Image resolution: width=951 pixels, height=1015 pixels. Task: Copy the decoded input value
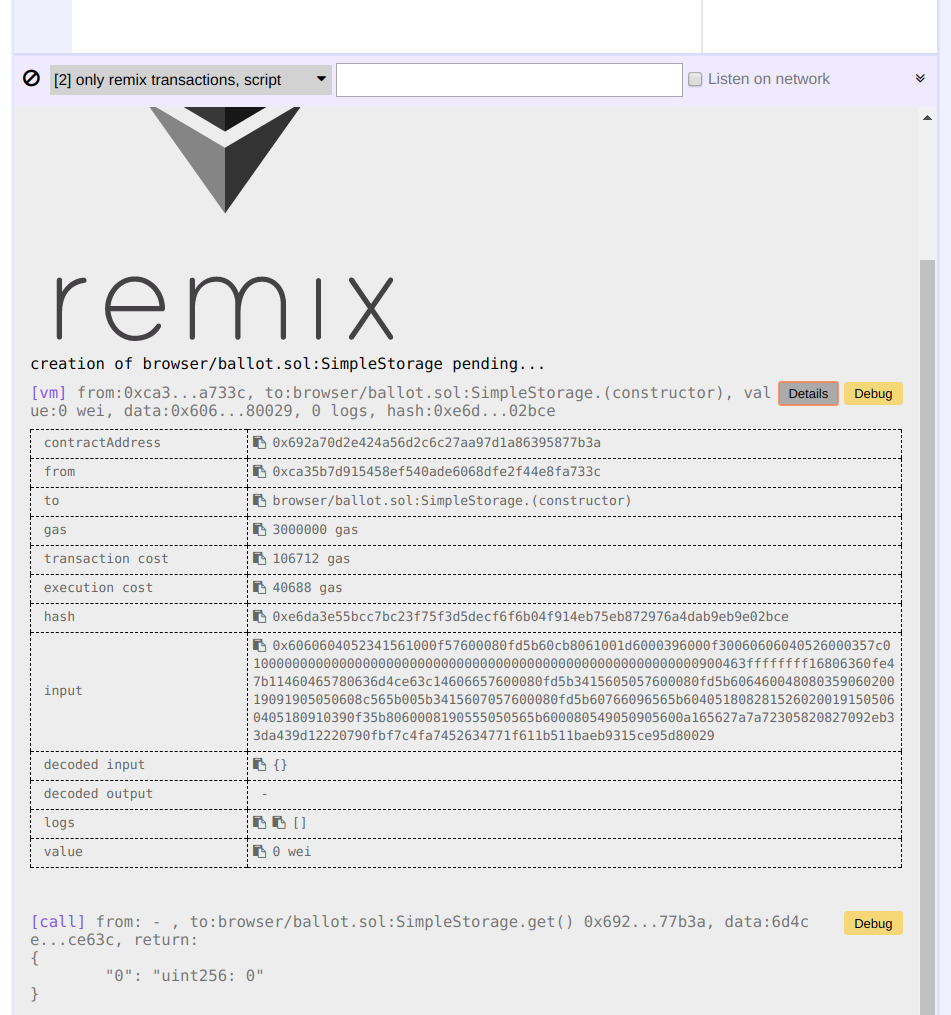point(260,764)
